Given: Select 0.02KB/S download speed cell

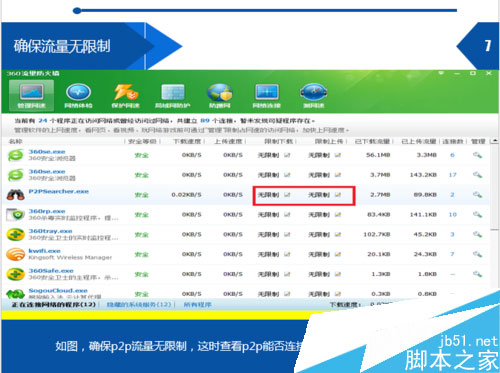Looking at the screenshot, I should pos(186,195).
